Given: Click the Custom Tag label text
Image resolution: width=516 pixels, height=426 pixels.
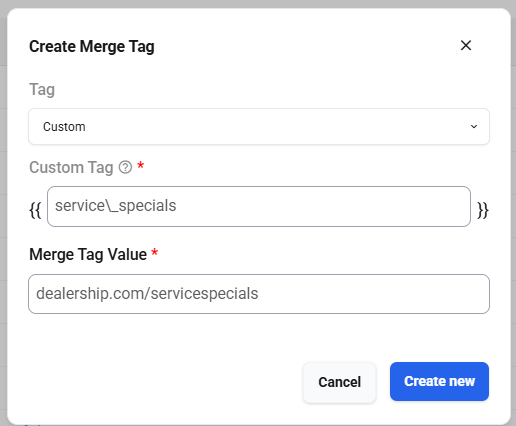Looking at the screenshot, I should click(71, 167).
